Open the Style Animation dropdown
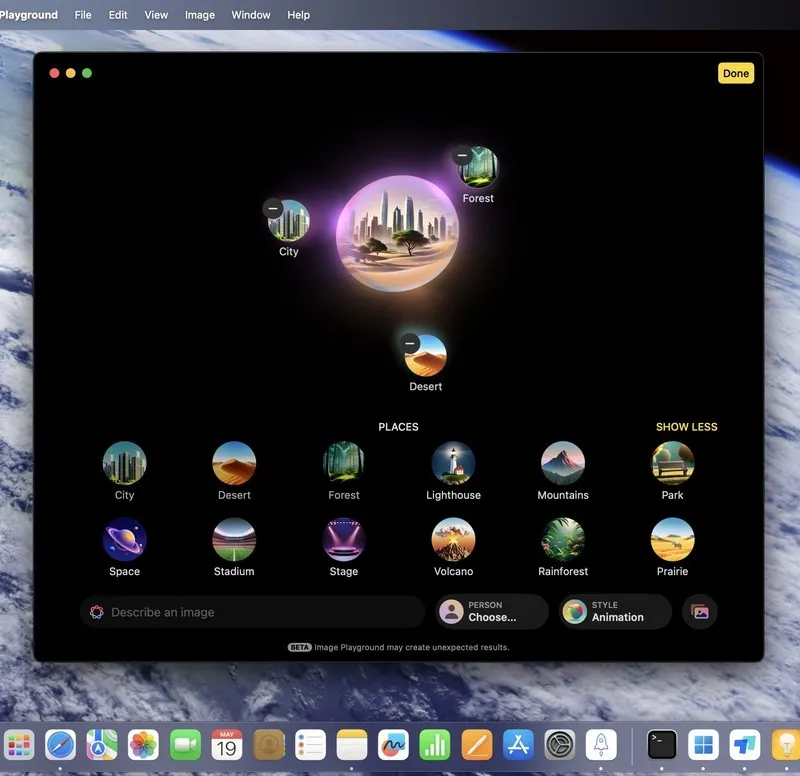The image size is (800, 776). 615,612
